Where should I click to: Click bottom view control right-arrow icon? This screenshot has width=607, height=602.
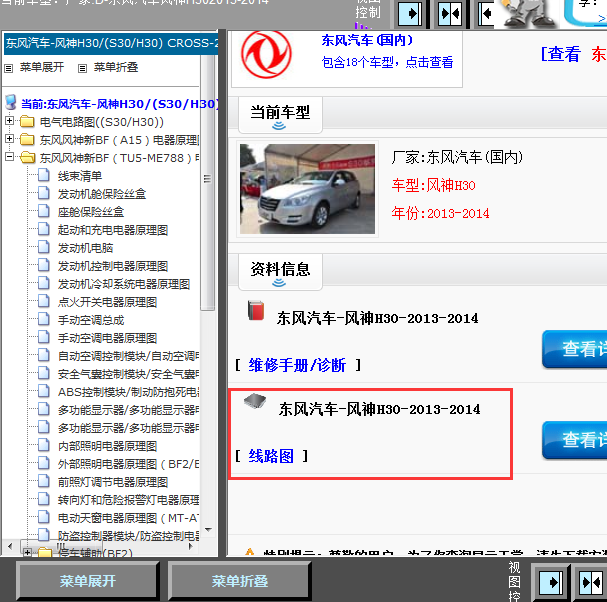[x=551, y=582]
